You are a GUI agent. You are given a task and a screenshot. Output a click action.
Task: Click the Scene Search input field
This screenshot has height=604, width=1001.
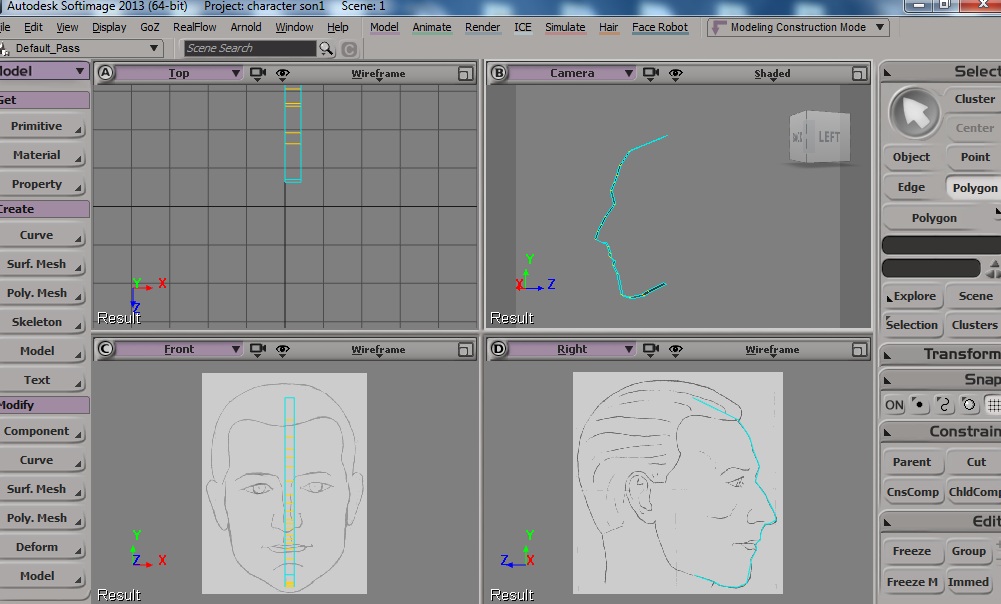pyautogui.click(x=250, y=49)
